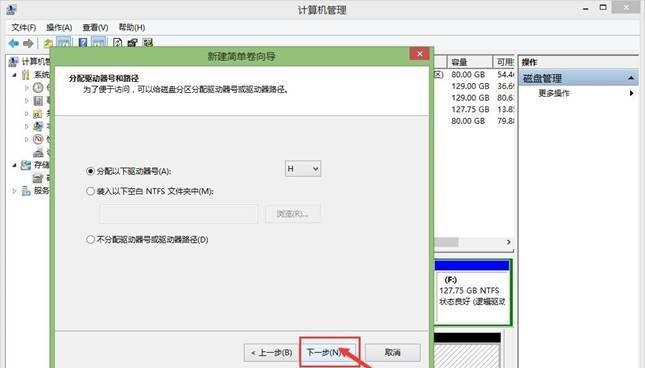Viewport: 645px width, 368px height.
Task: Click the Back arrow in the toolbar
Action: coord(14,43)
